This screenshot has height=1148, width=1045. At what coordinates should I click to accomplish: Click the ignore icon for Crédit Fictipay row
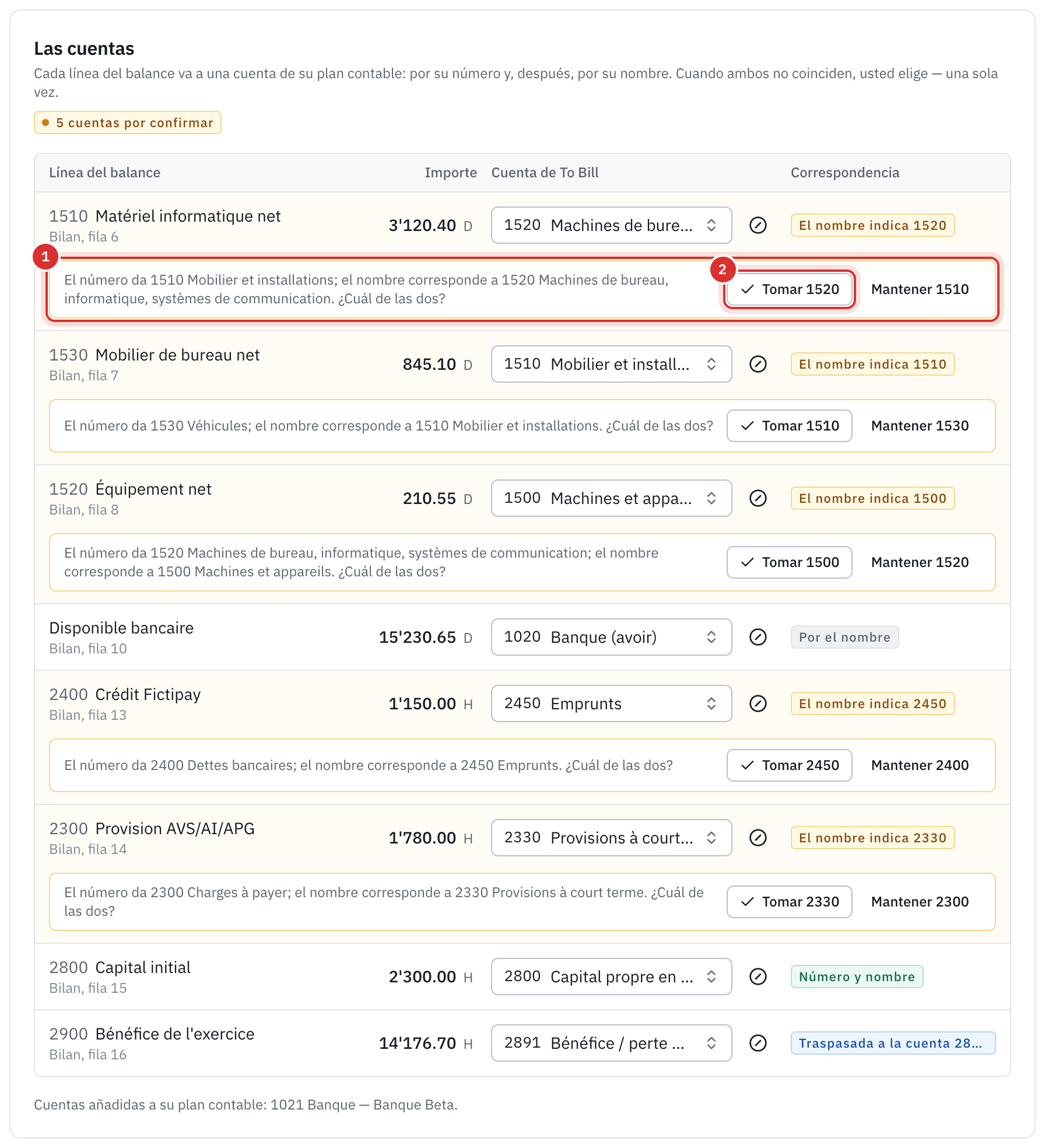click(758, 703)
